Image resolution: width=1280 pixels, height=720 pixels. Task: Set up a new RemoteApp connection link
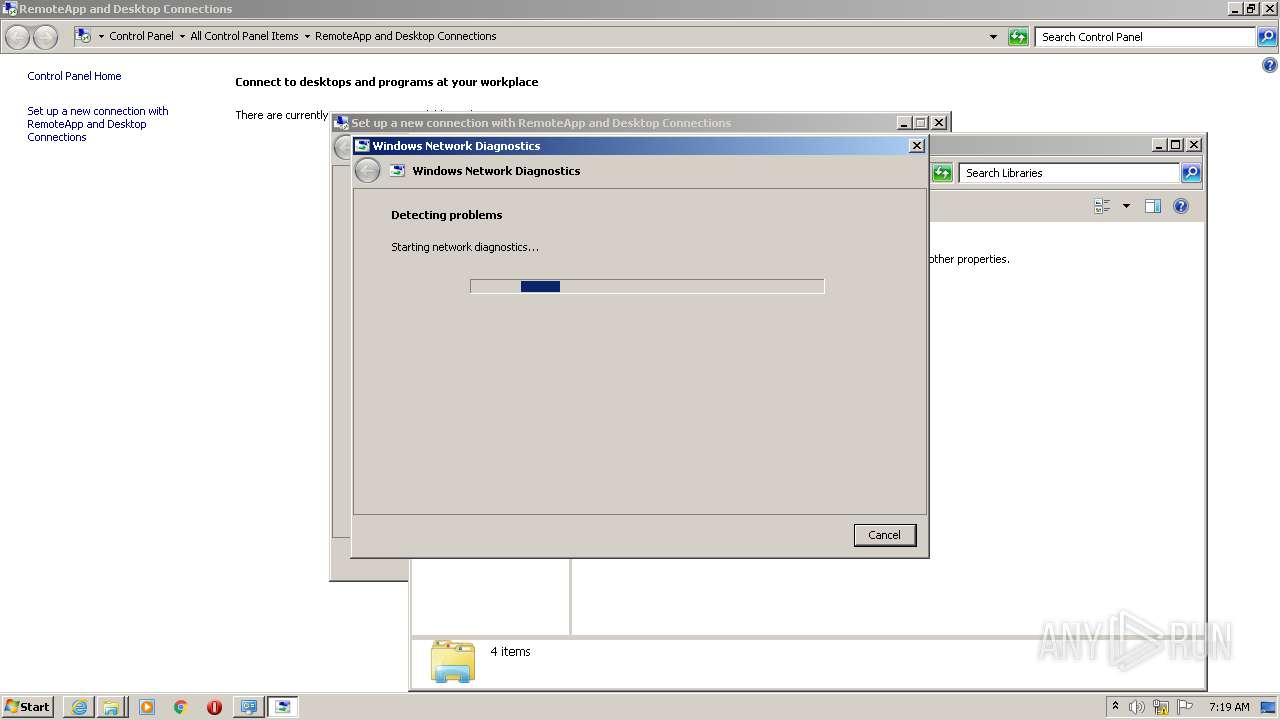coord(98,124)
